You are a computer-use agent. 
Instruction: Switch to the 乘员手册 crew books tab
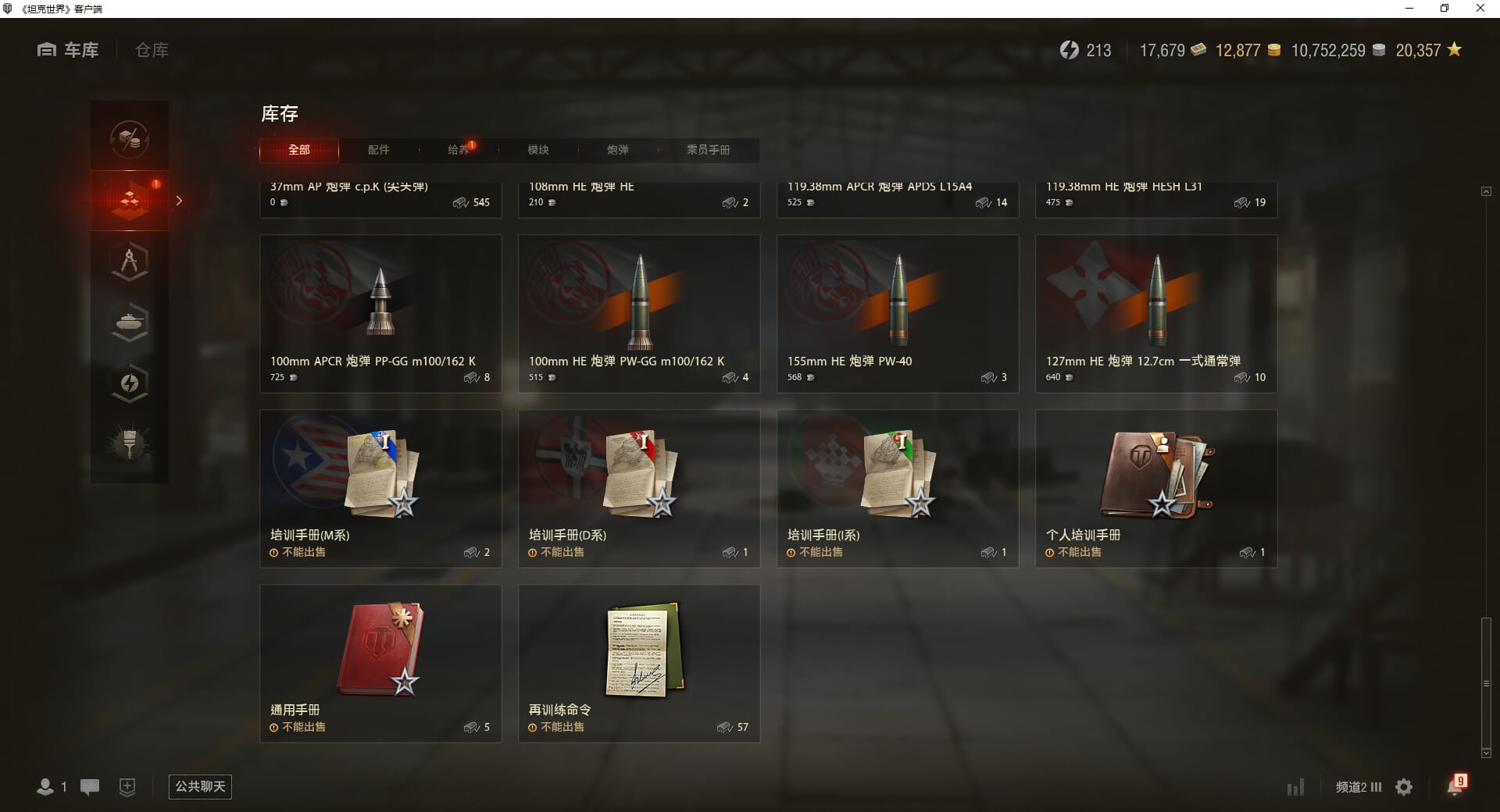pyautogui.click(x=708, y=150)
